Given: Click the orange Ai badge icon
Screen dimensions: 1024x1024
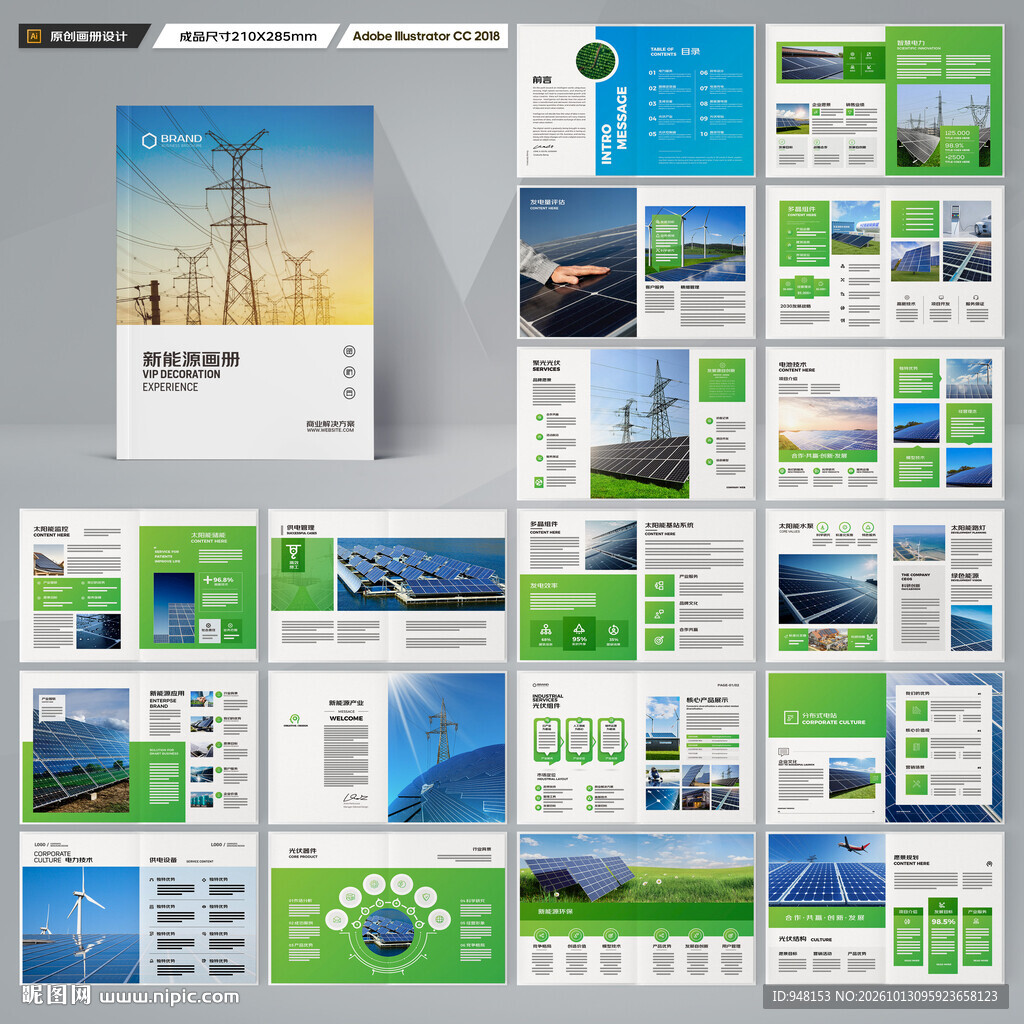Looking at the screenshot, I should [x=33, y=37].
